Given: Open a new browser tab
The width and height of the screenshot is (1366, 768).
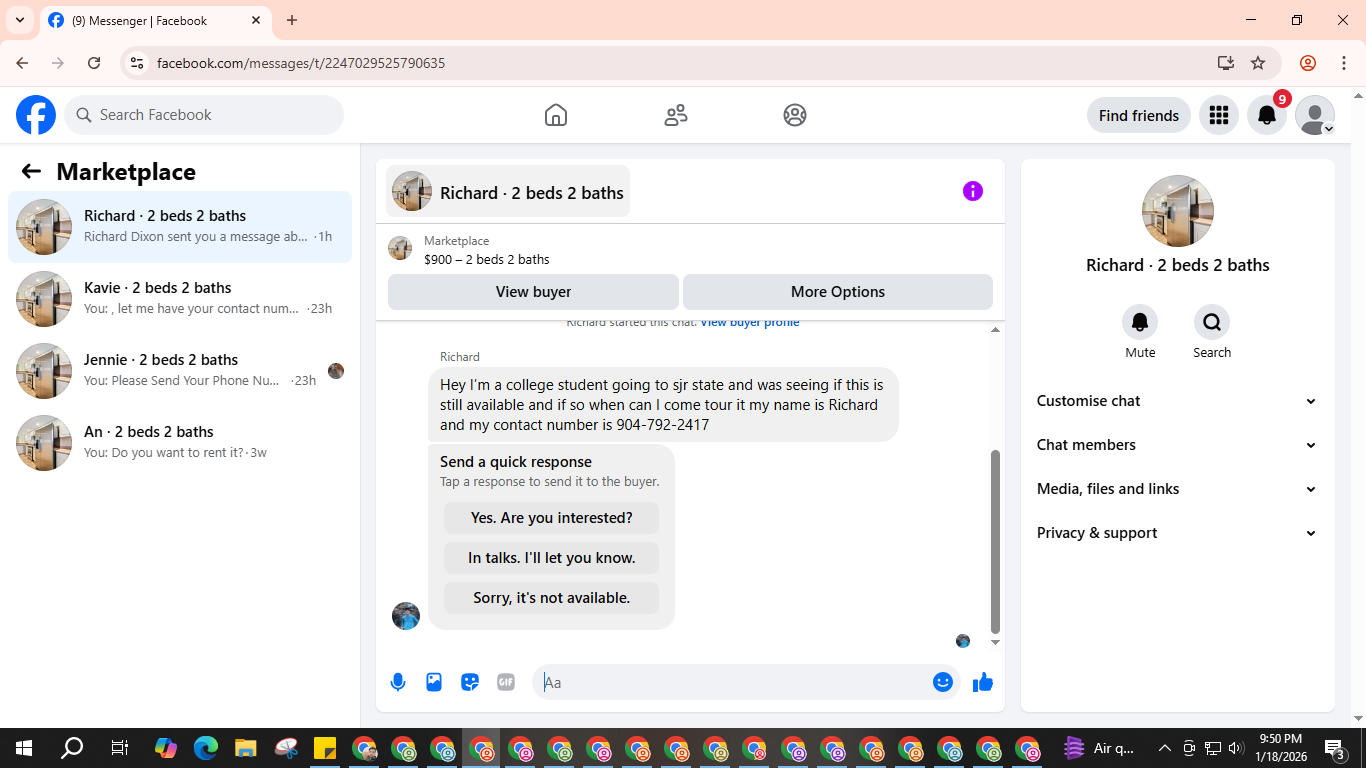Looking at the screenshot, I should point(292,20).
